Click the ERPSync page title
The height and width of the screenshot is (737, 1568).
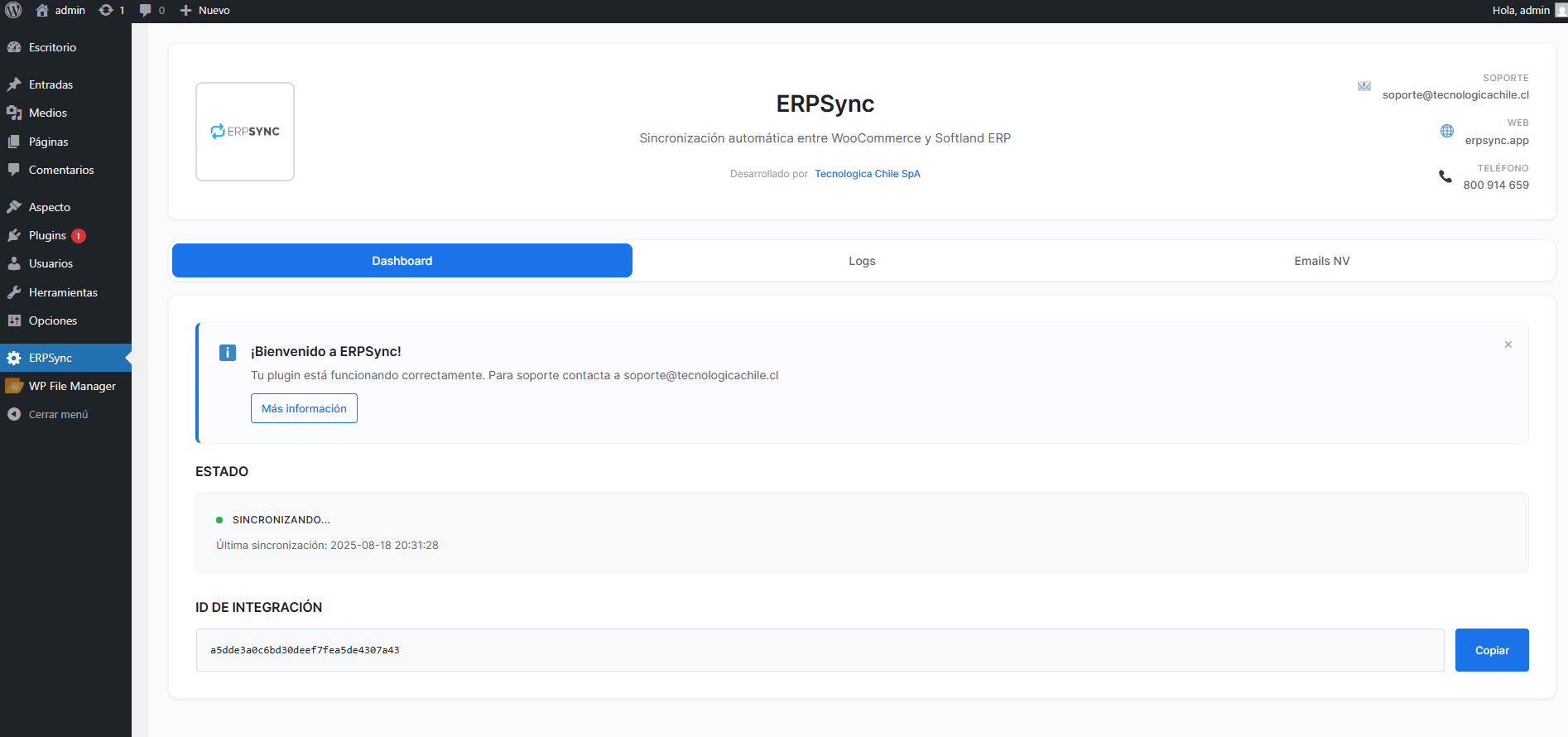click(x=825, y=104)
